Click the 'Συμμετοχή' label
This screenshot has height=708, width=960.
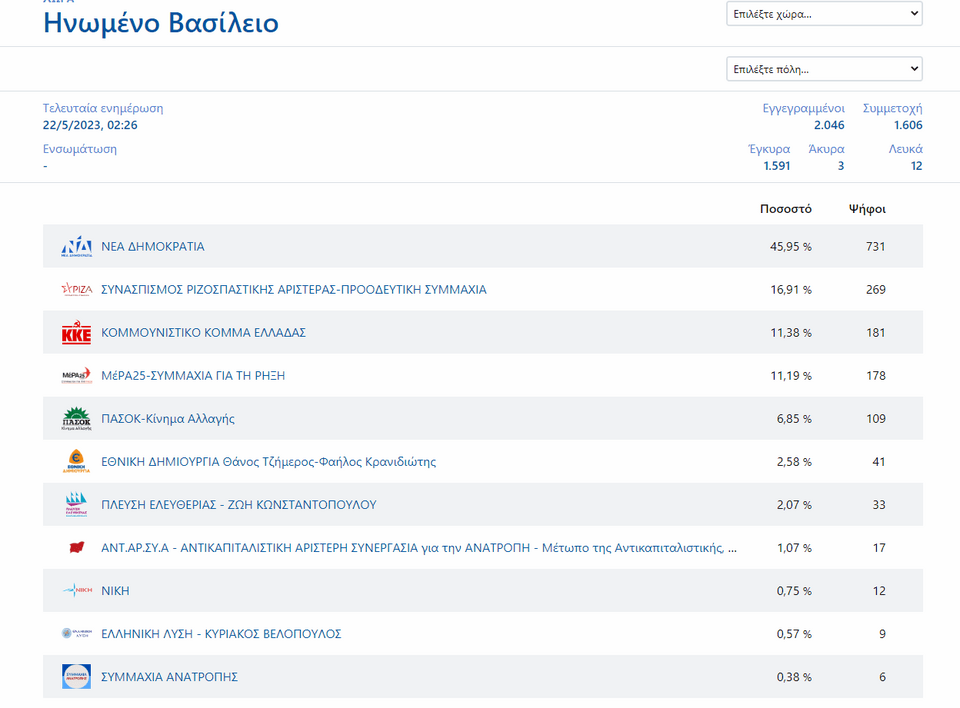pyautogui.click(x=892, y=108)
